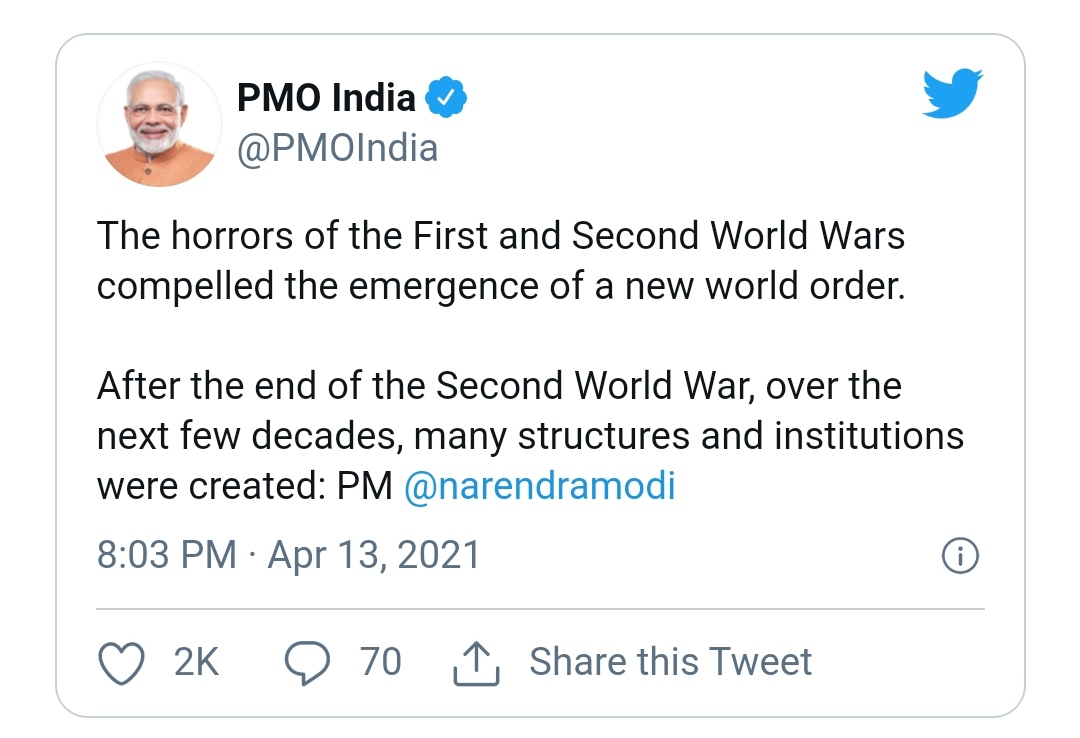This screenshot has width=1080, height=738.
Task: Click the Apr 13, 2021 date
Action: [374, 555]
